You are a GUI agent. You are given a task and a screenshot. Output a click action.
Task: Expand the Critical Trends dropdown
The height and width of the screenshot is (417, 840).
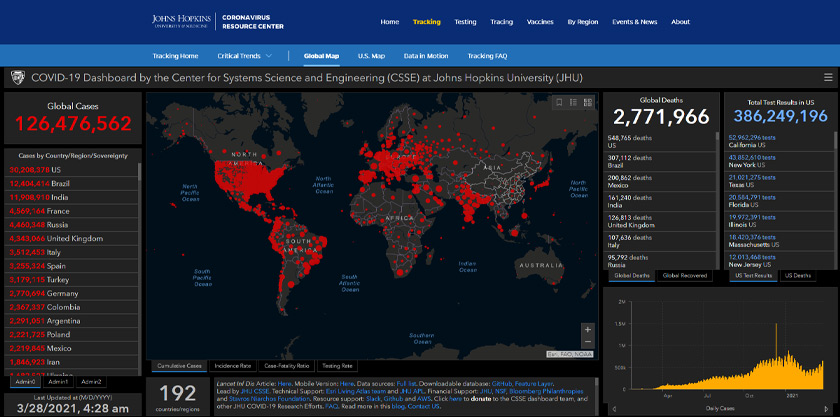pos(245,56)
